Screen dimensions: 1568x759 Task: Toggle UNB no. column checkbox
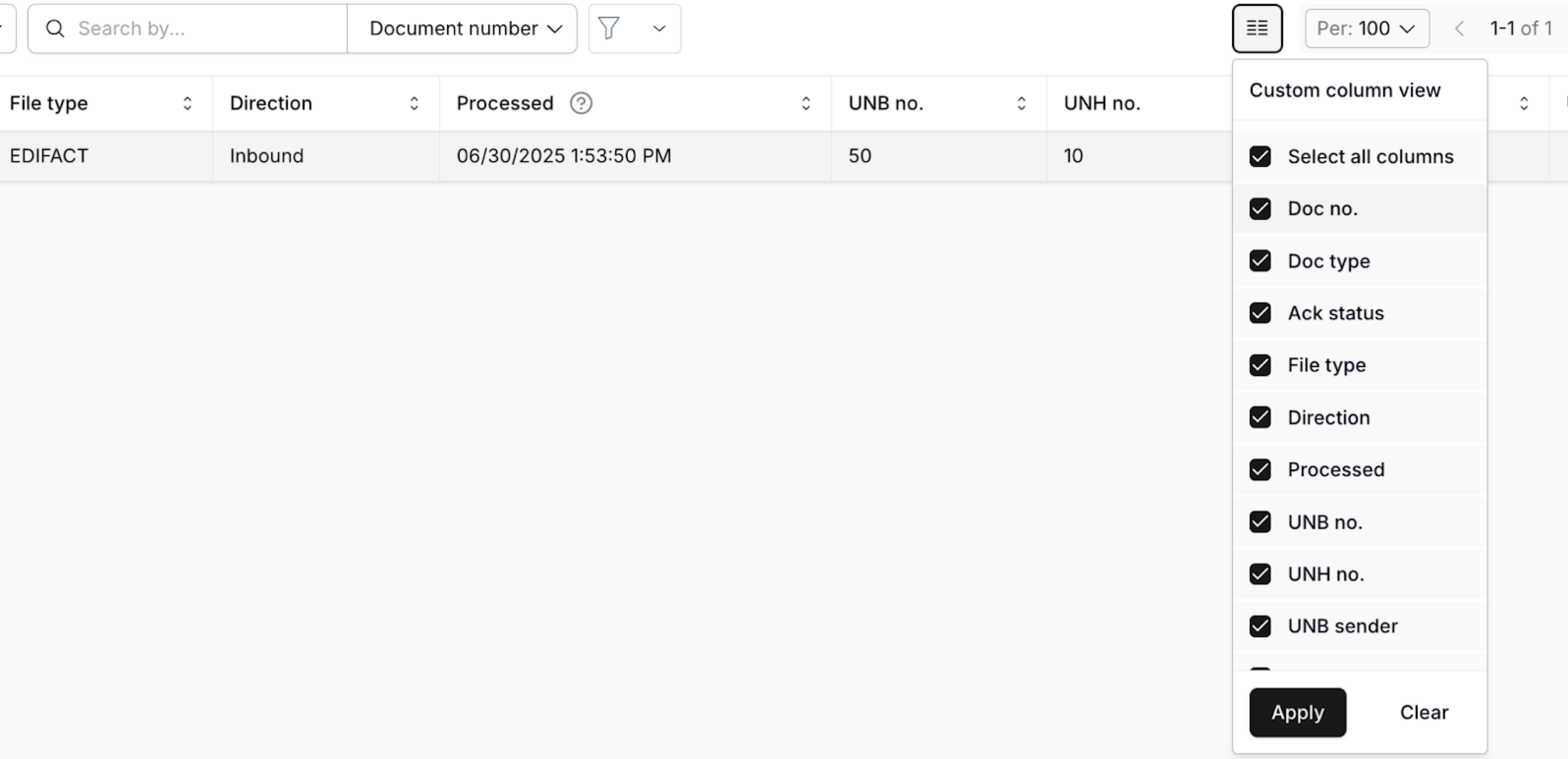pyautogui.click(x=1260, y=522)
